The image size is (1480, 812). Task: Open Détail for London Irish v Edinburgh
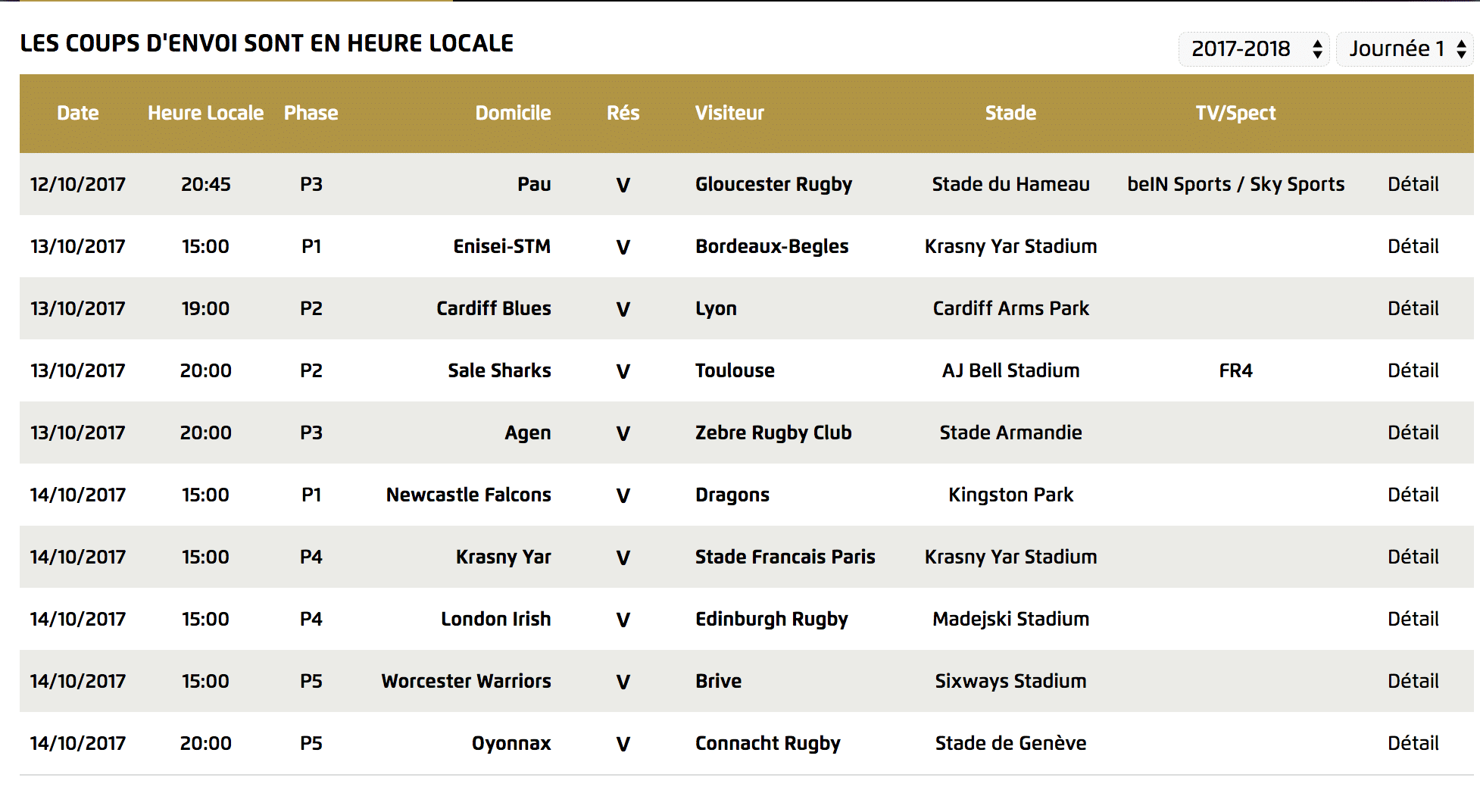point(1413,619)
